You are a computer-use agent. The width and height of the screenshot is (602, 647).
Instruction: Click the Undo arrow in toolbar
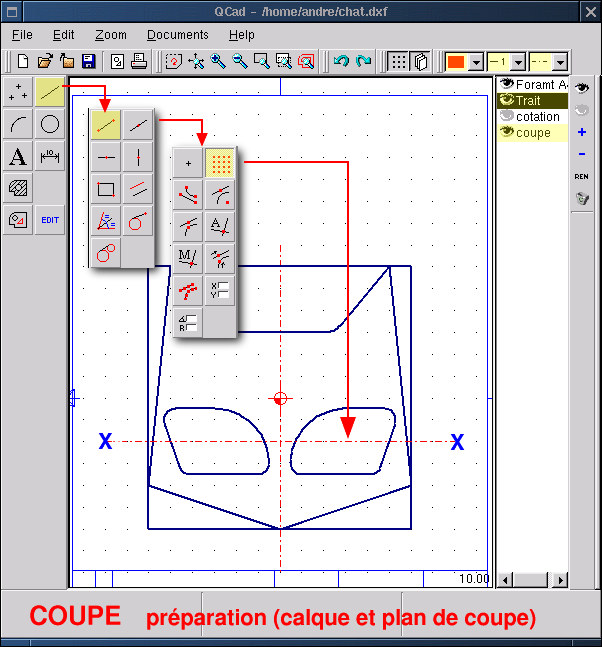(341, 61)
